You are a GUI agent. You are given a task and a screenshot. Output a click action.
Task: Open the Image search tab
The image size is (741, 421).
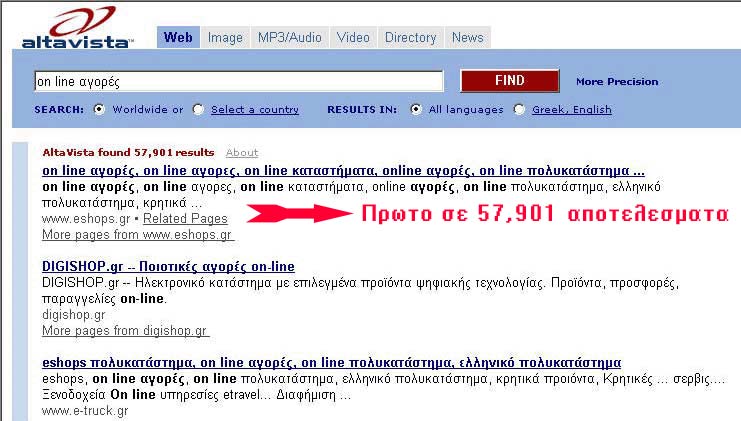click(225, 38)
